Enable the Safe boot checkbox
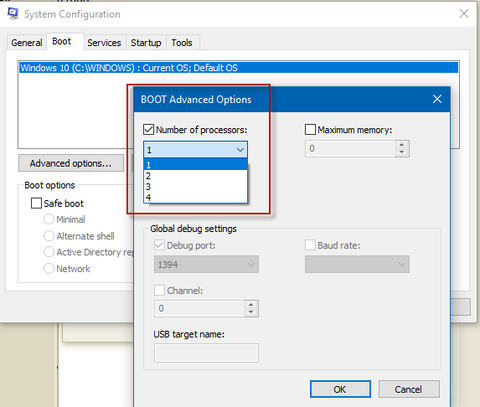 click(x=36, y=203)
